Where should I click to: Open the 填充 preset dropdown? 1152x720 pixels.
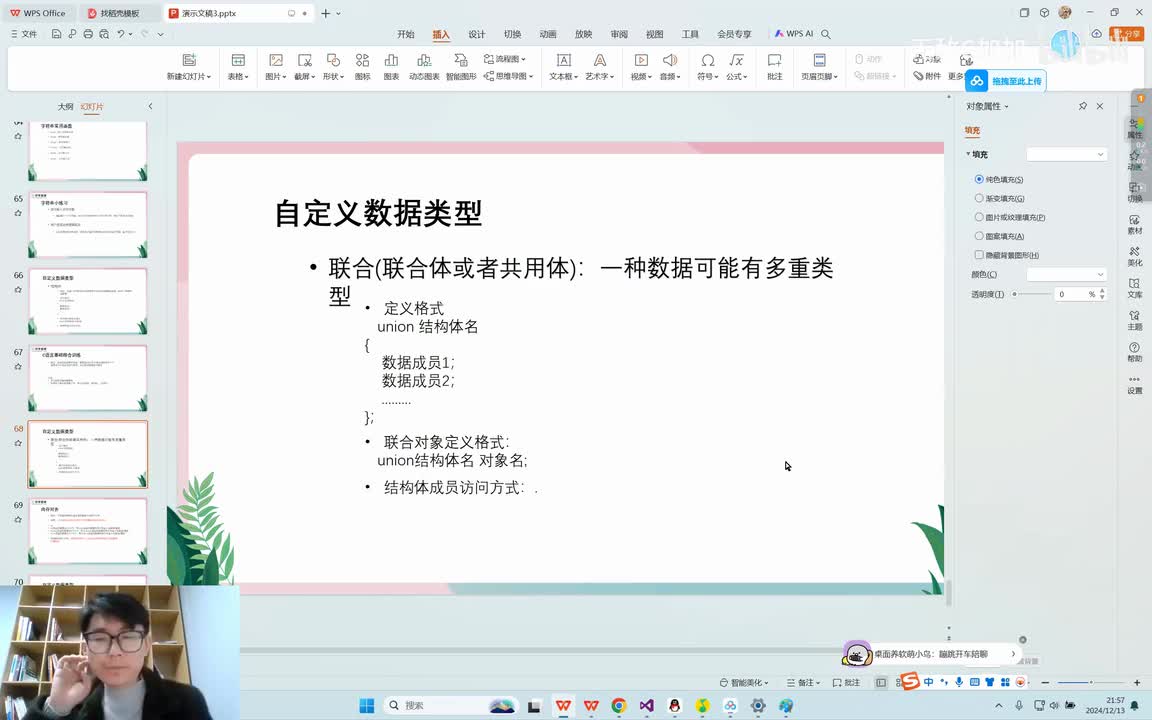click(x=1066, y=154)
